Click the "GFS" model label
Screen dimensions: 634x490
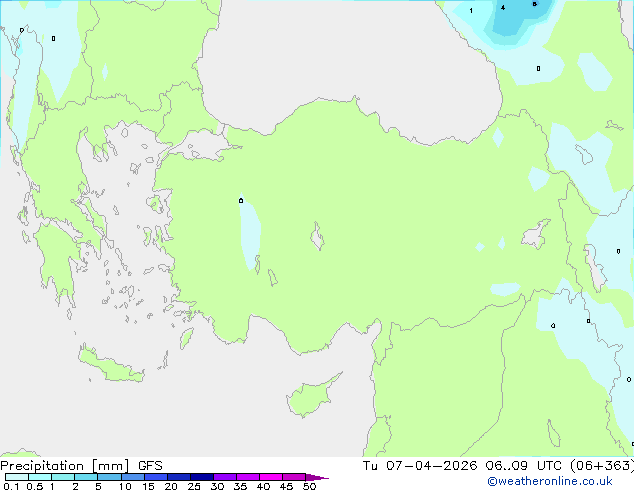tap(150, 466)
